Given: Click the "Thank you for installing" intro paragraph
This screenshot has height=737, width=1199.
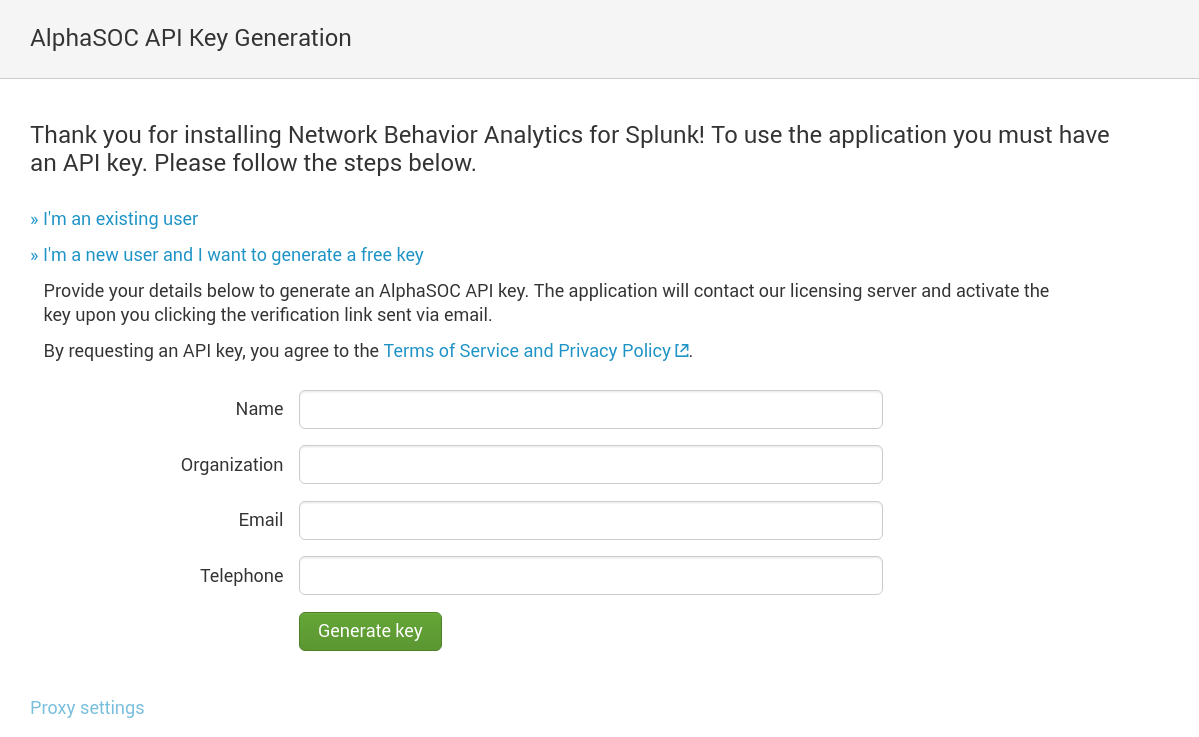Looking at the screenshot, I should [x=570, y=148].
